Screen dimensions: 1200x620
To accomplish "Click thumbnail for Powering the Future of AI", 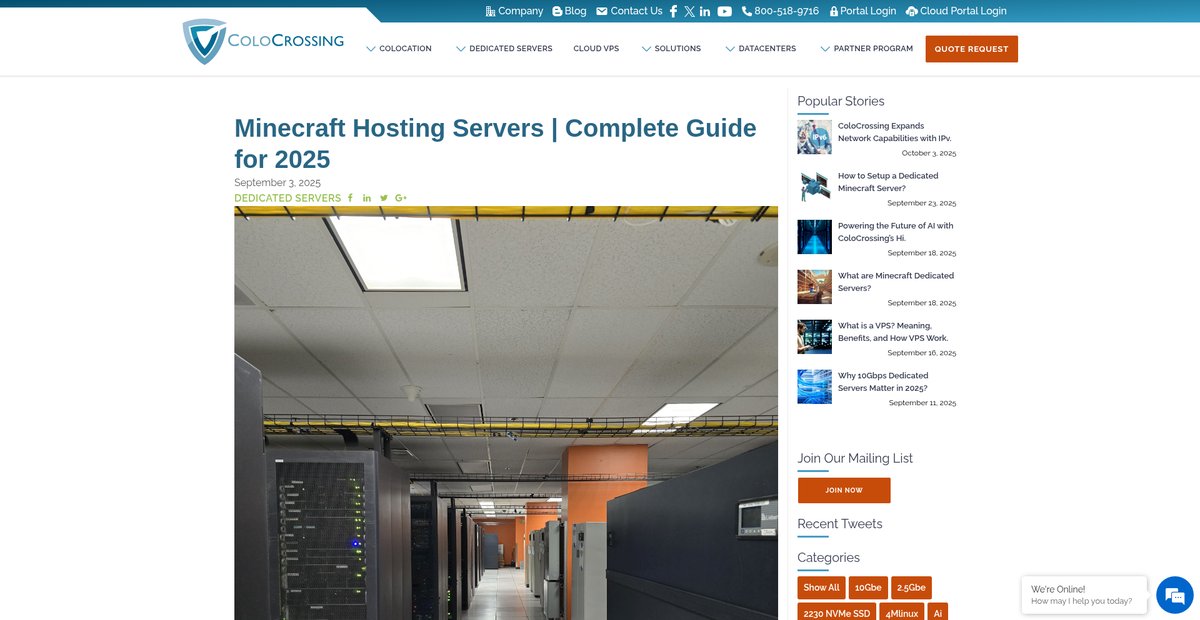I will click(x=814, y=237).
